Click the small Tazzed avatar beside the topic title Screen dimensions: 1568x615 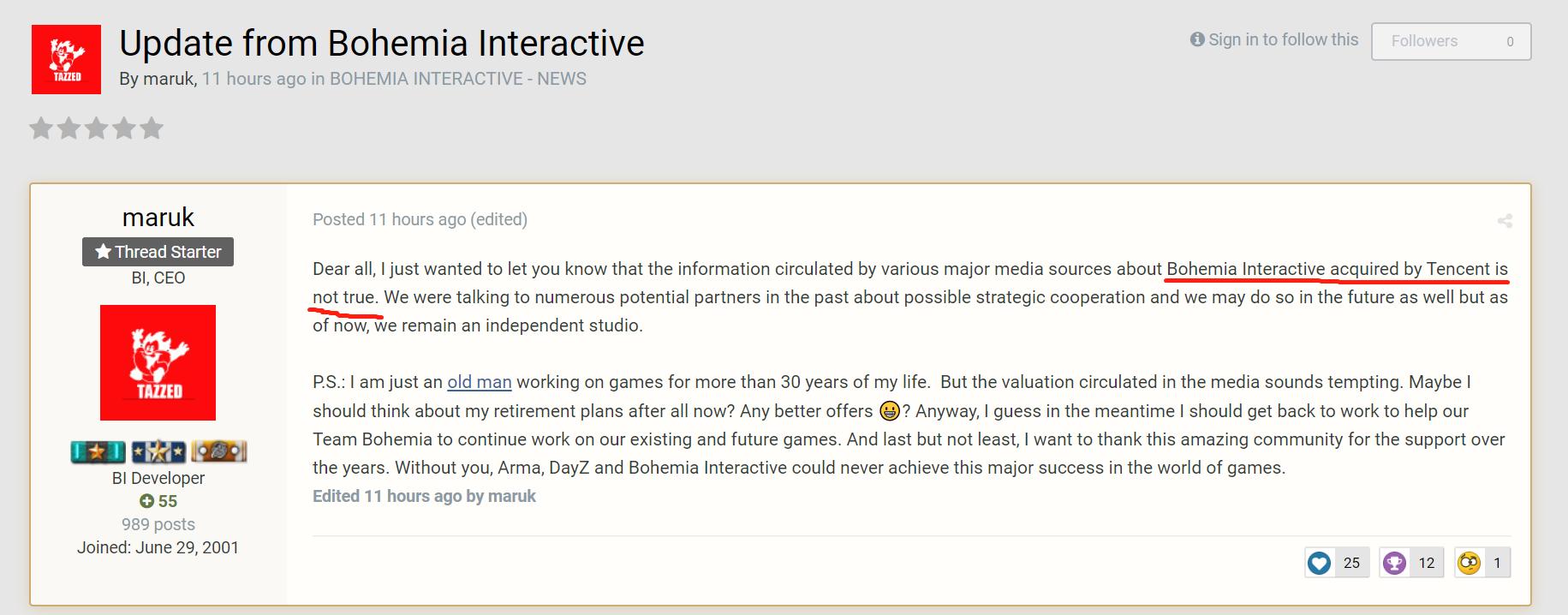pos(66,59)
